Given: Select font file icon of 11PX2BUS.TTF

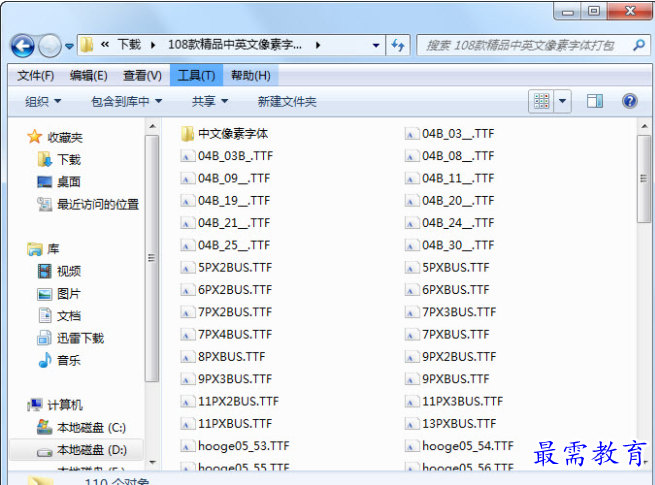Looking at the screenshot, I should pos(188,401).
